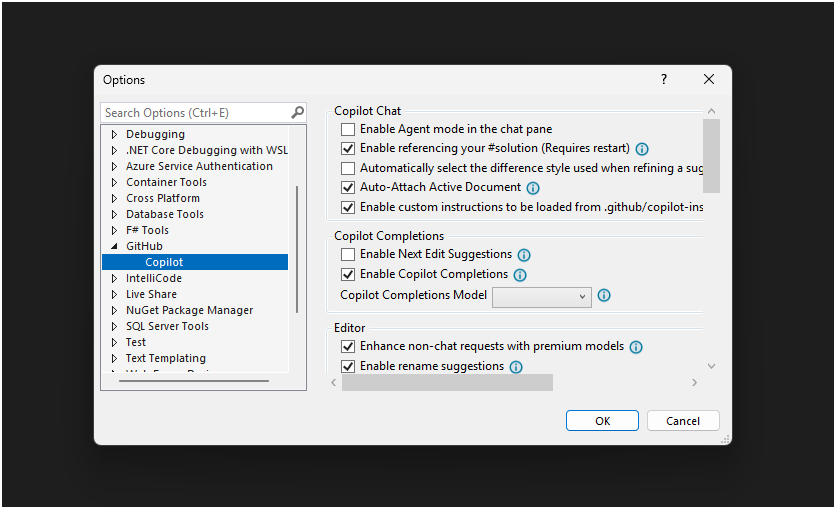Click info icon next to Enhance non-chat requests
The width and height of the screenshot is (836, 509).
[x=636, y=347]
